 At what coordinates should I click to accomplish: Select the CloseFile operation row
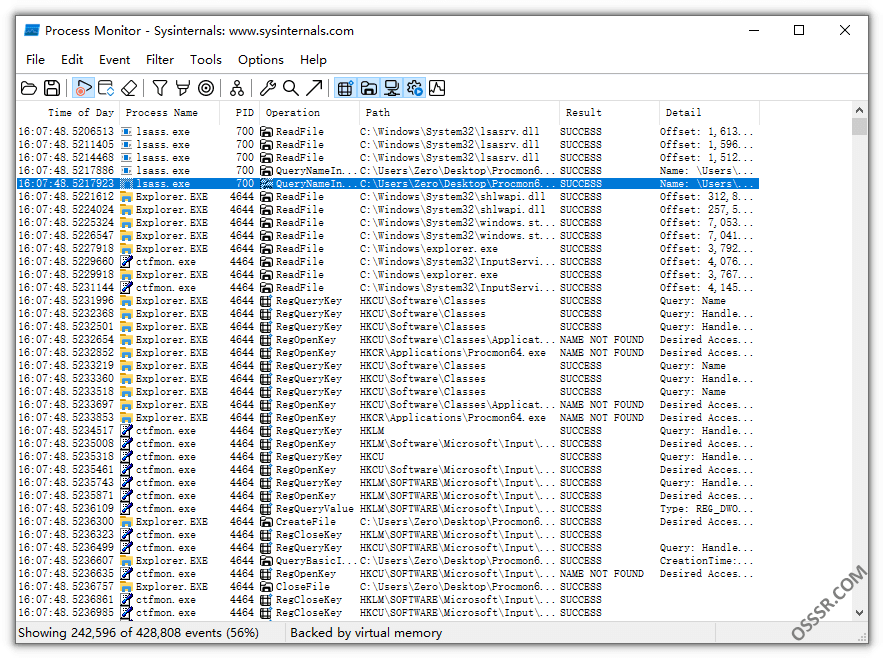coord(388,587)
